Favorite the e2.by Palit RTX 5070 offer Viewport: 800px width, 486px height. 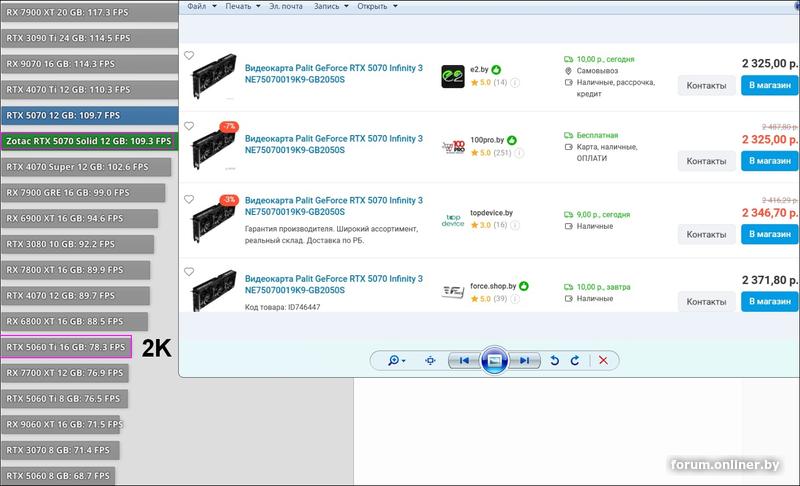189,55
